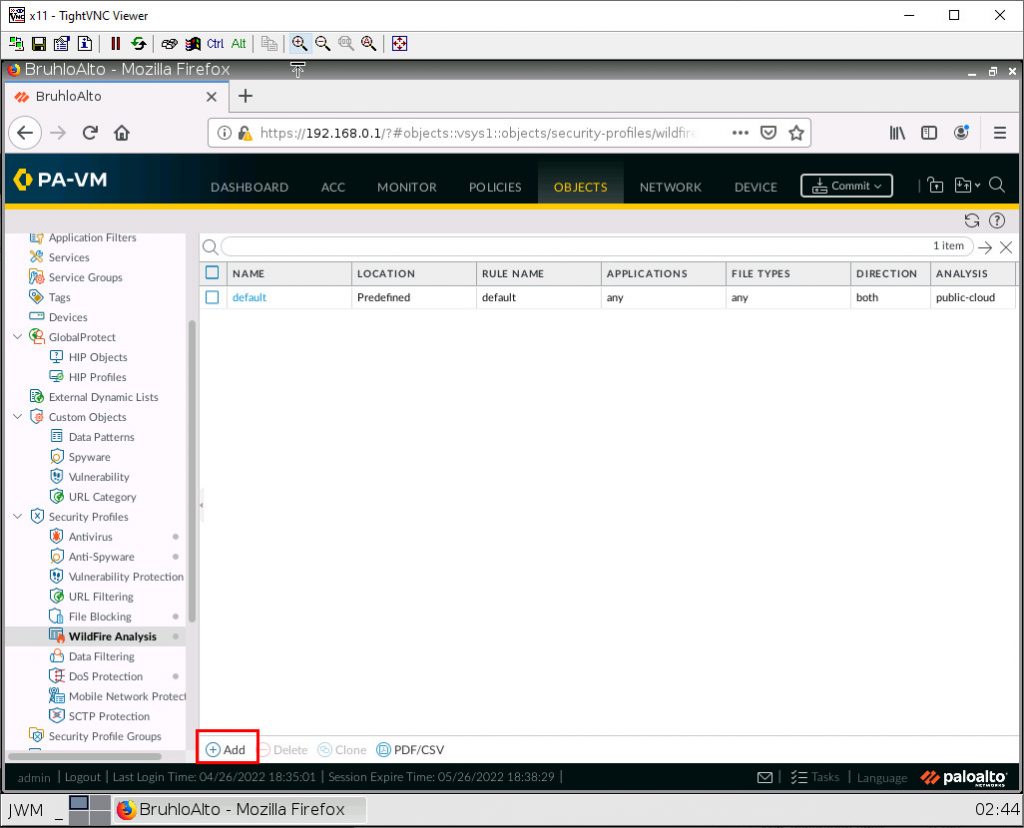Image resolution: width=1024 pixels, height=828 pixels.
Task: Click inside the table filter search field
Action: (x=500, y=246)
